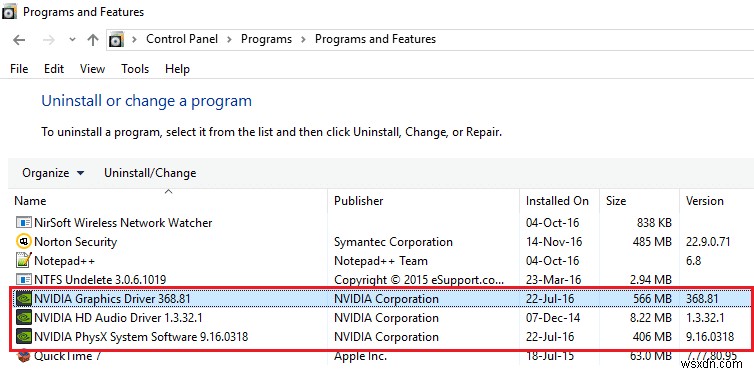This screenshot has width=754, height=374.
Task: Select NVIDIA PhysX System Software 9.16.0318 entry
Action: point(141,337)
